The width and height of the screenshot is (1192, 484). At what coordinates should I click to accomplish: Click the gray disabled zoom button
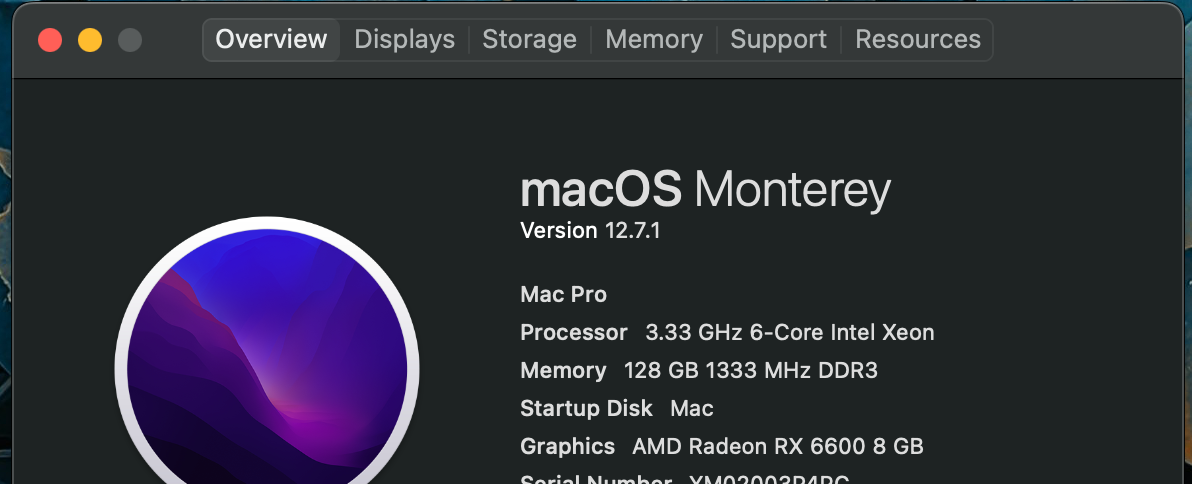130,40
